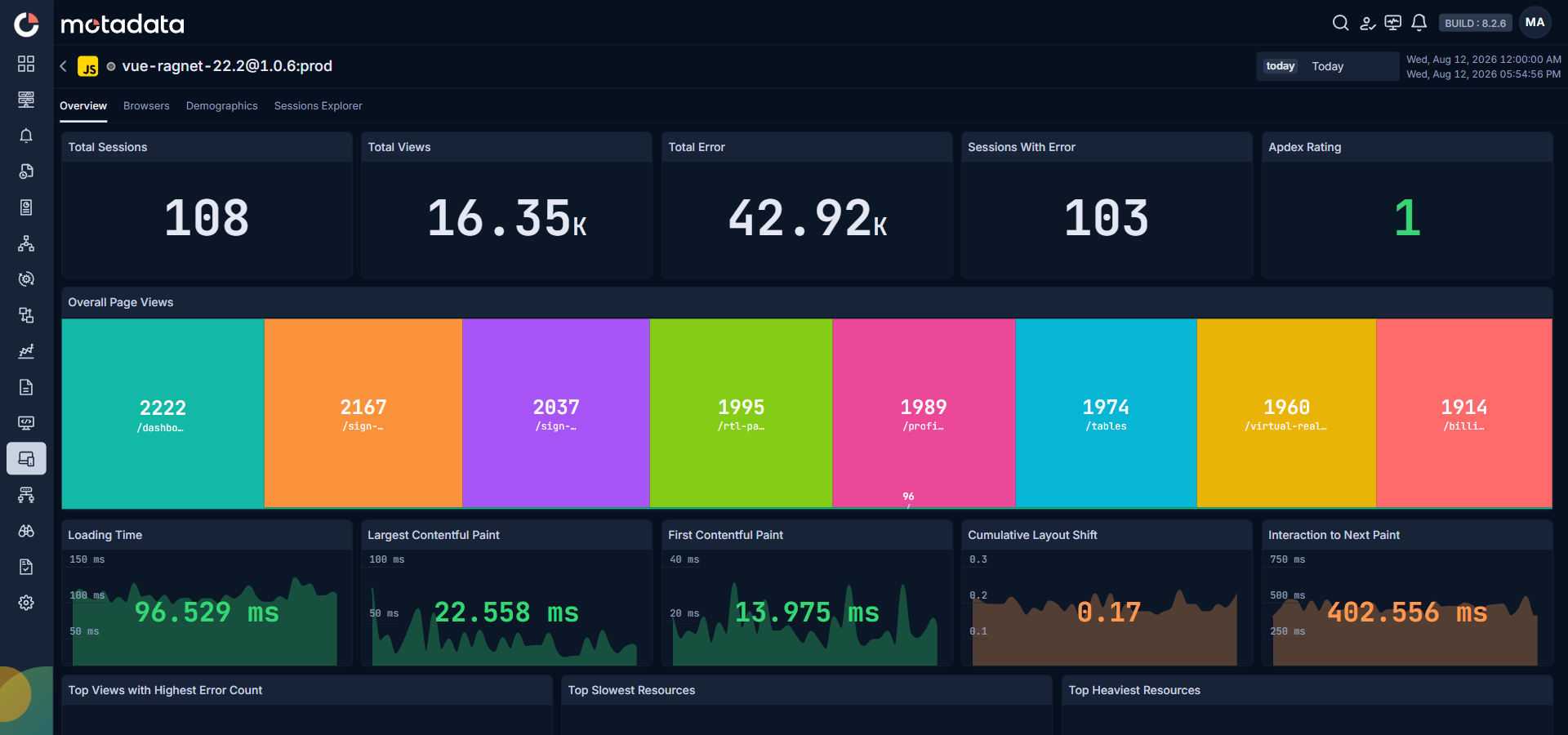Open the Sessions Explorer tab
This screenshot has height=735, width=1568.
click(x=318, y=106)
